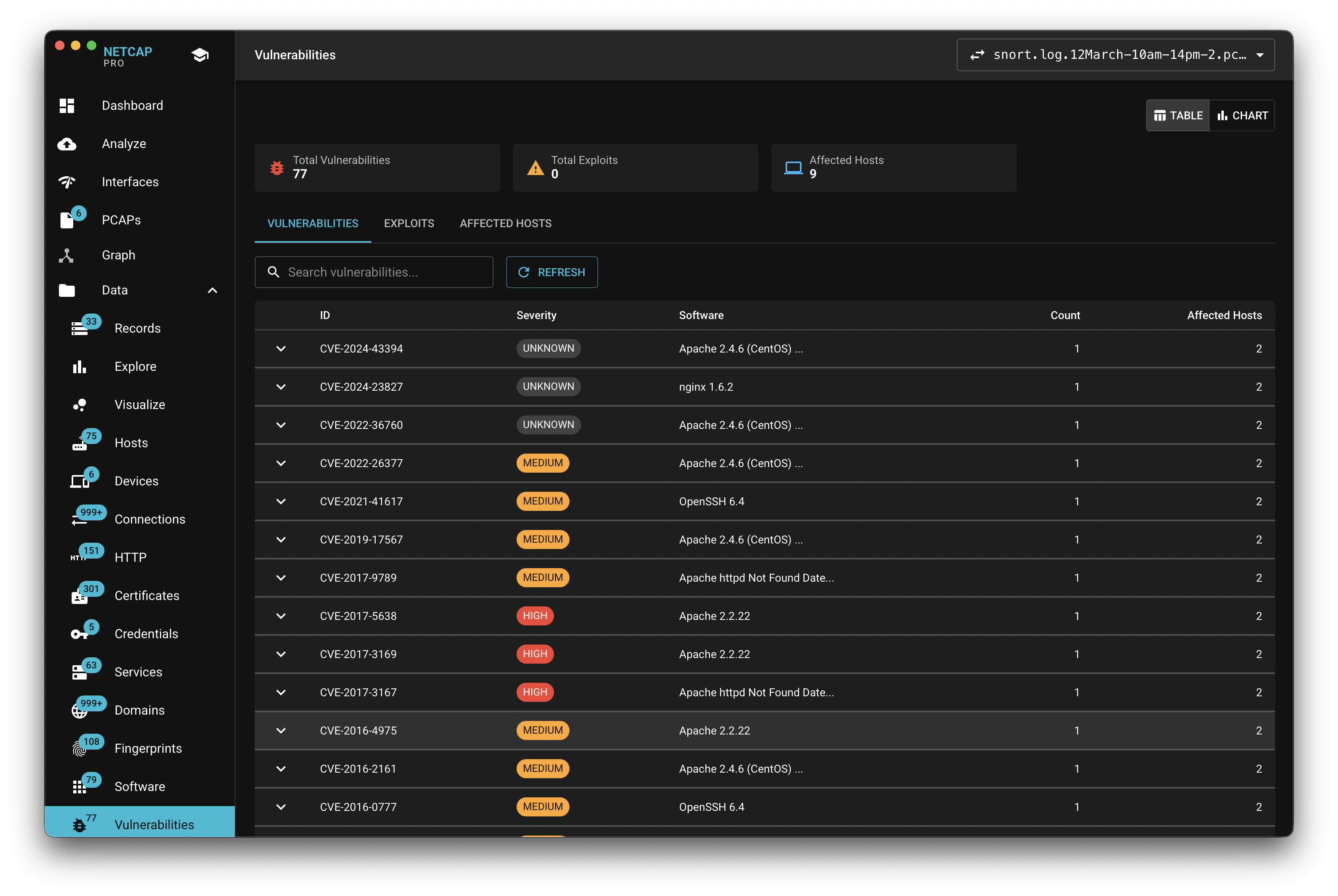Expand row CVE-2016-2161
Image resolution: width=1338 pixels, height=896 pixels.
click(x=281, y=769)
